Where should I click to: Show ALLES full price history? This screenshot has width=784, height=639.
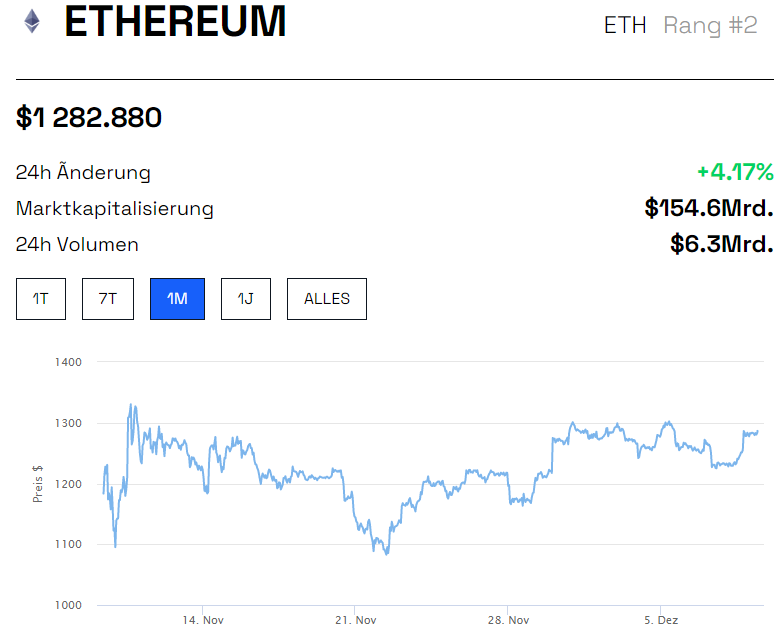(x=327, y=299)
